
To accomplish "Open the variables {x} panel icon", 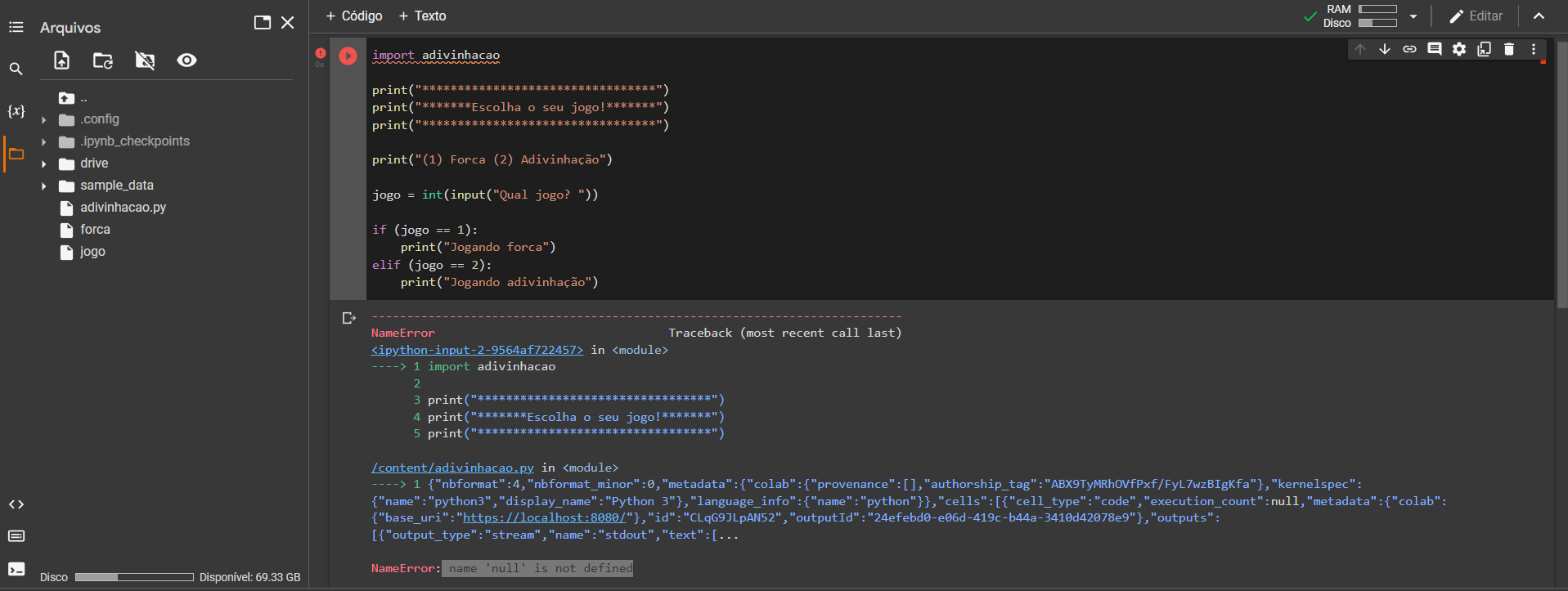I will (x=16, y=110).
